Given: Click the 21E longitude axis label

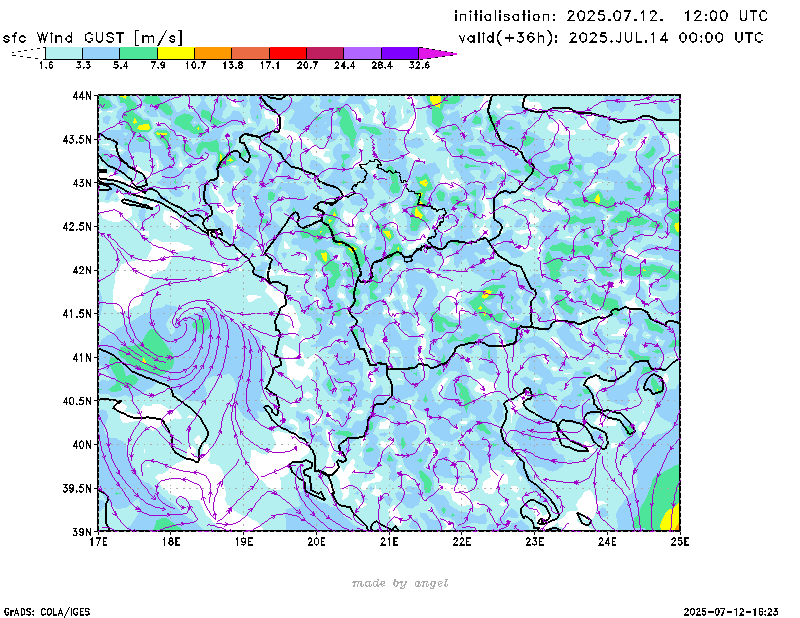Looking at the screenshot, I should 389,541.
